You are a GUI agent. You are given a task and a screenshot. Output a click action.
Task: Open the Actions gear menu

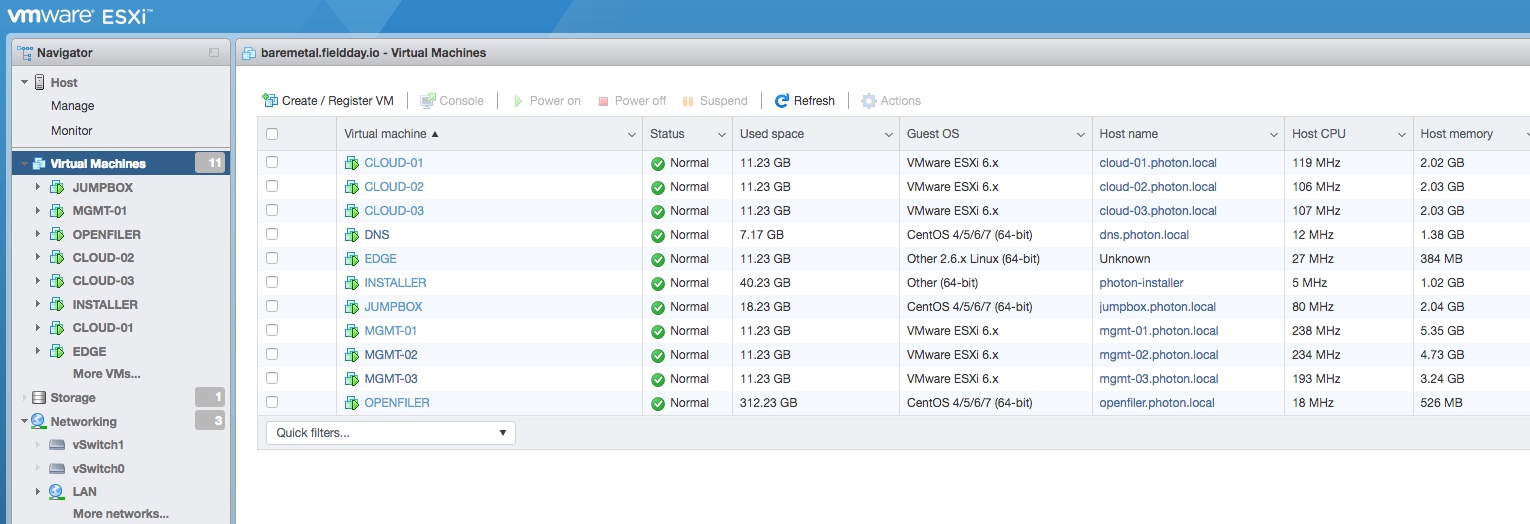pos(891,100)
